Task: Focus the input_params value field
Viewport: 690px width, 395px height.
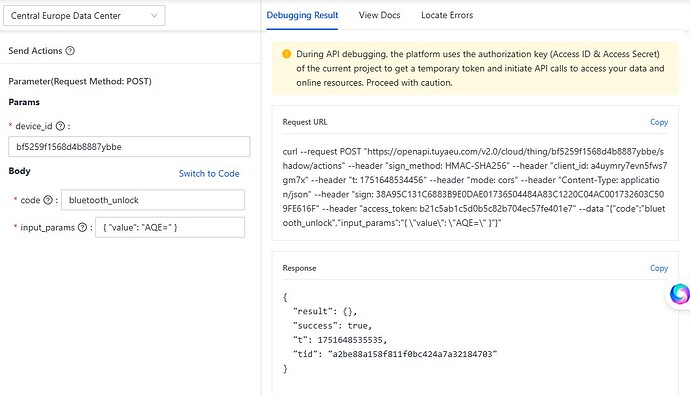Action: 170,227
